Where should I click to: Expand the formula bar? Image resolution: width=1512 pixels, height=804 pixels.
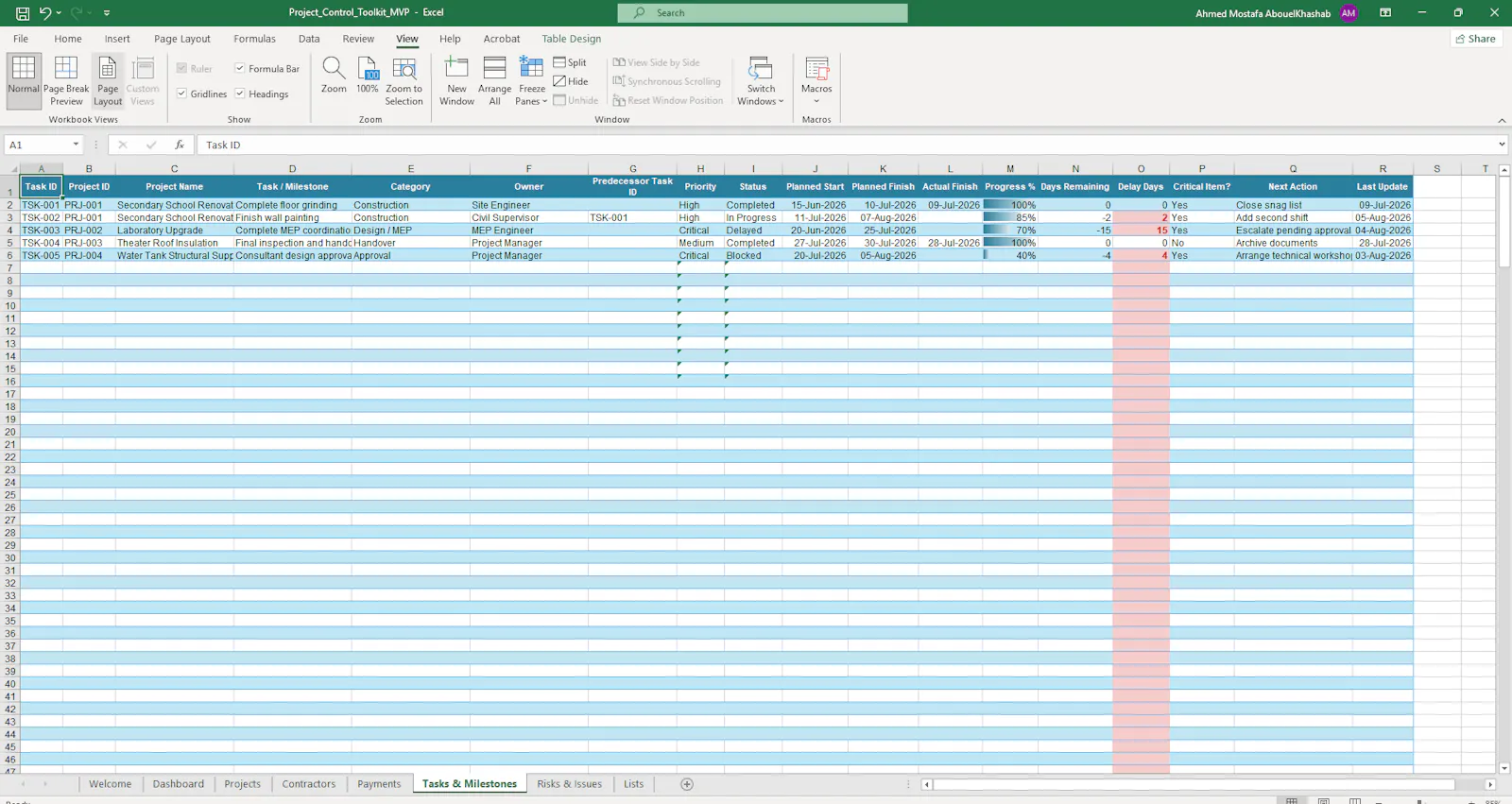click(1502, 145)
